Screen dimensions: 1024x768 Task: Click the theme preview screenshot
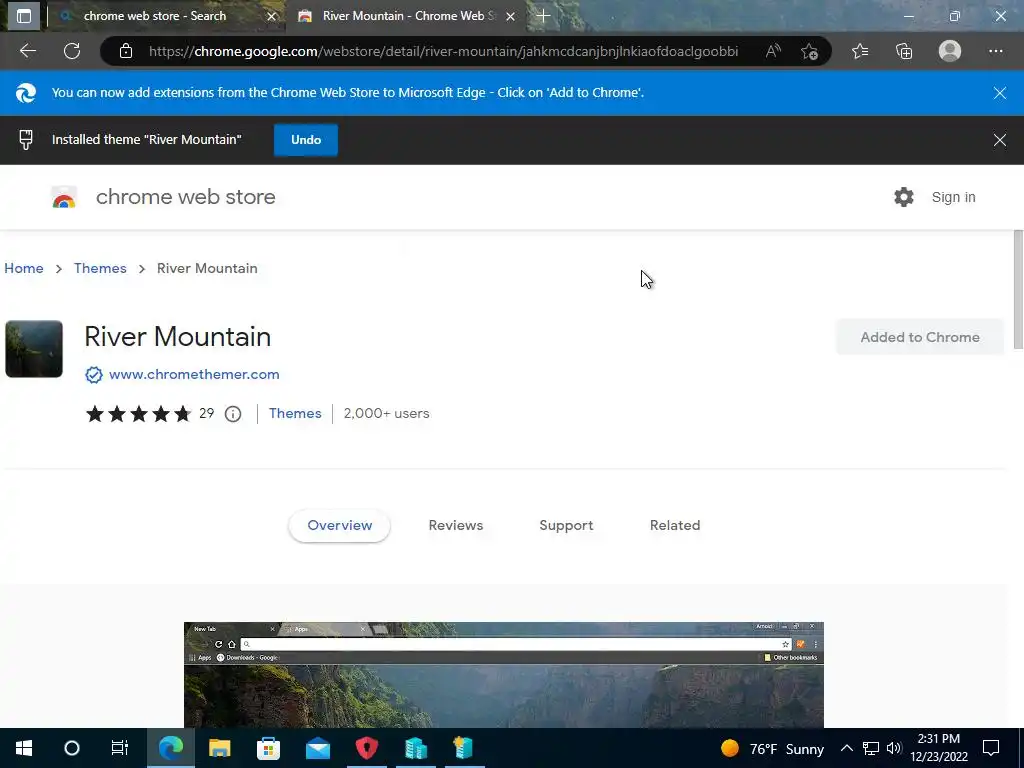pos(504,675)
